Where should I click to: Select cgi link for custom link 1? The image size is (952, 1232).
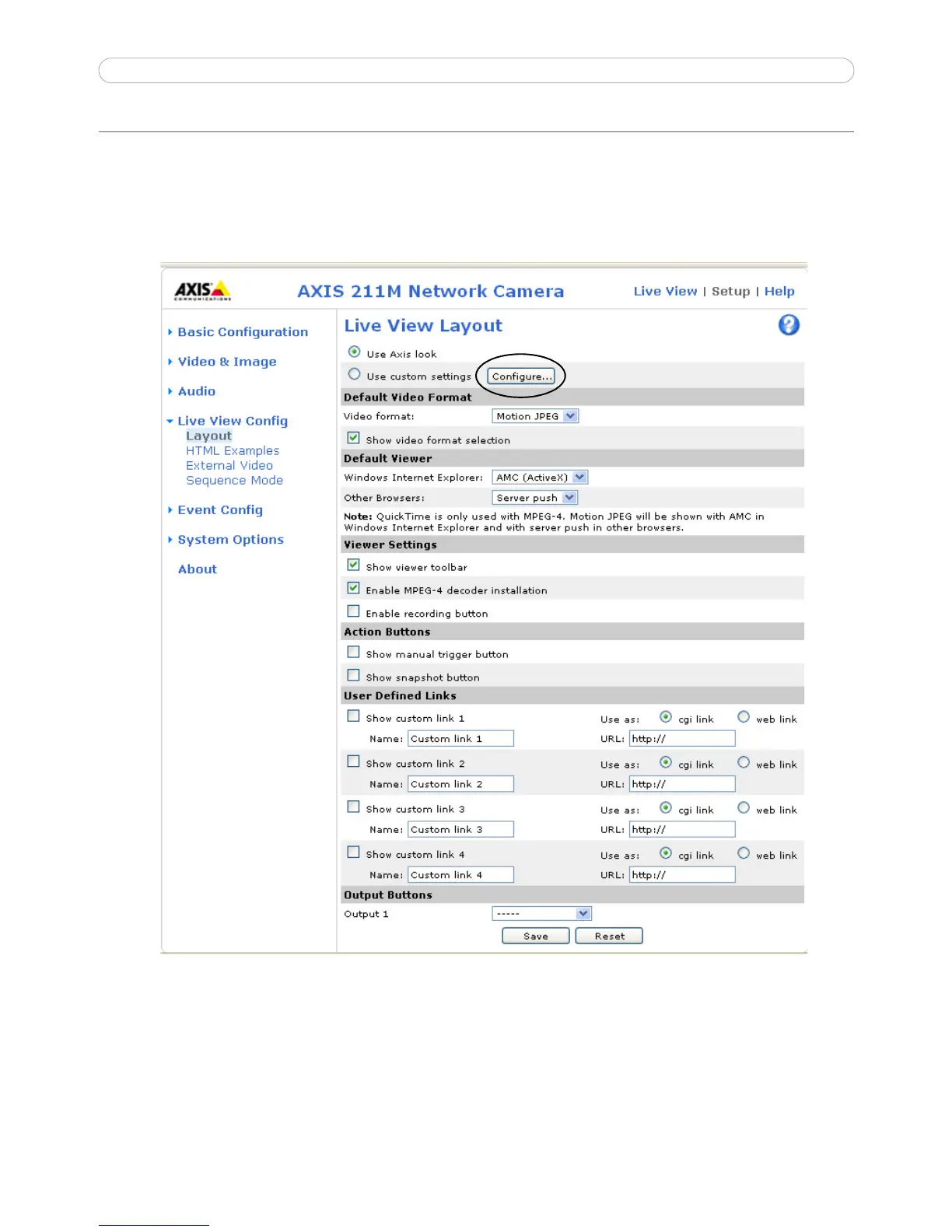(x=666, y=717)
